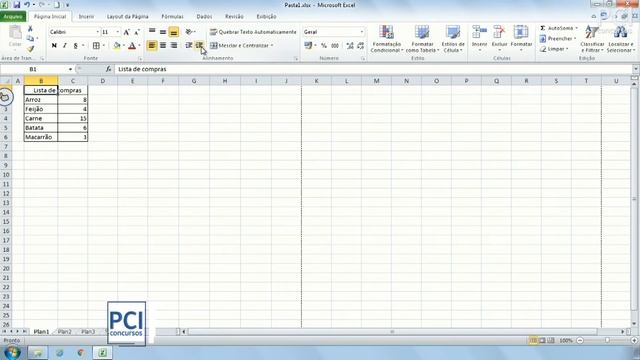Open the Arquivo tab
The height and width of the screenshot is (360, 640).
pyautogui.click(x=13, y=17)
